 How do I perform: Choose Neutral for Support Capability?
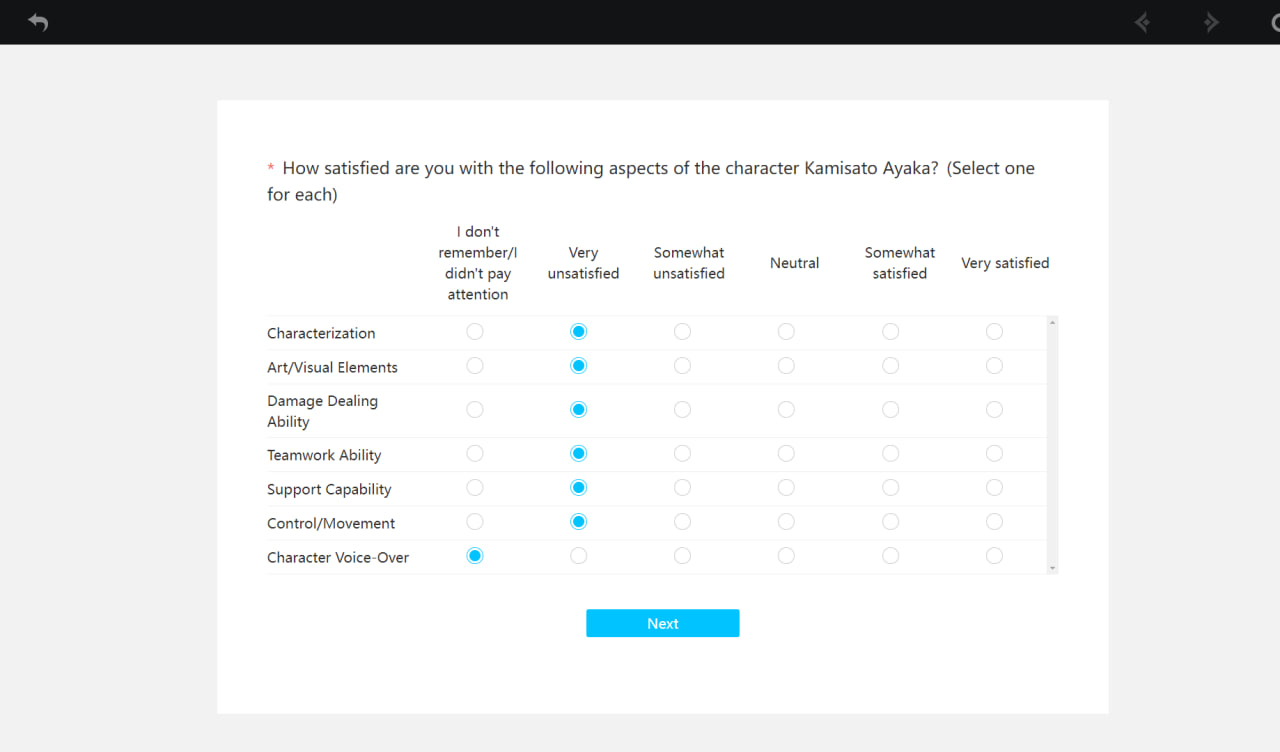point(786,488)
